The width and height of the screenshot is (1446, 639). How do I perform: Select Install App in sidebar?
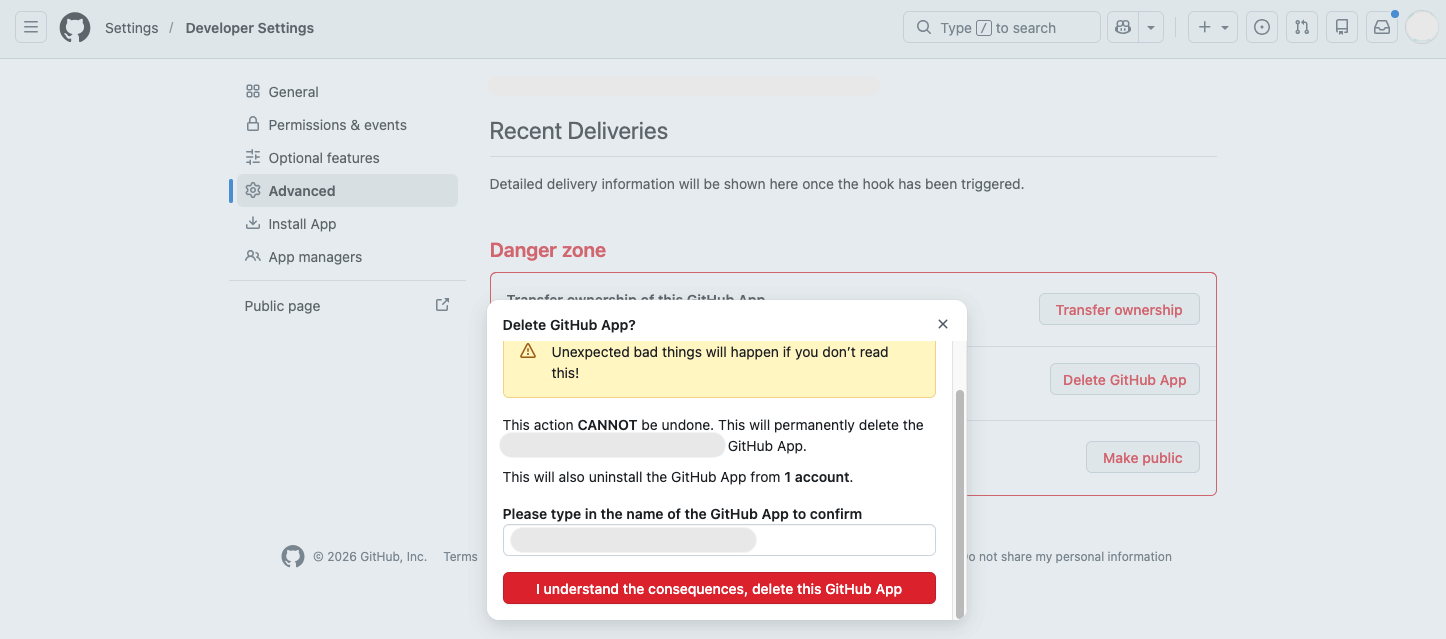pyautogui.click(x=347, y=224)
